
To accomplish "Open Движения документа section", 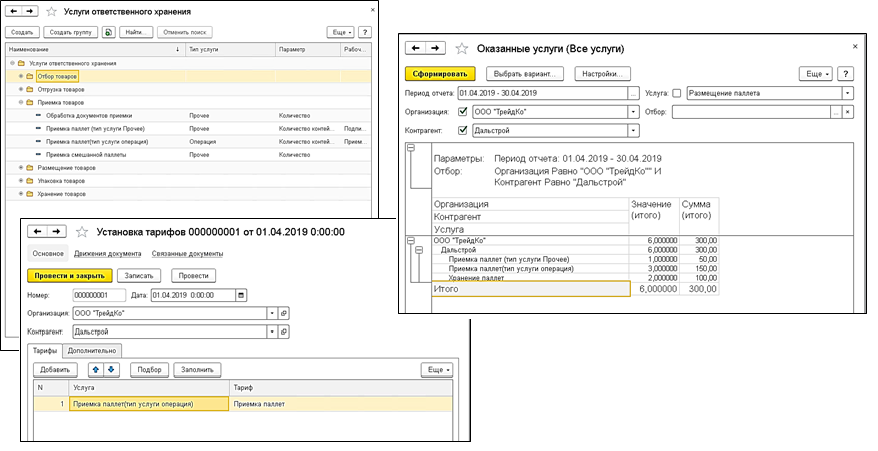I will coord(108,254).
